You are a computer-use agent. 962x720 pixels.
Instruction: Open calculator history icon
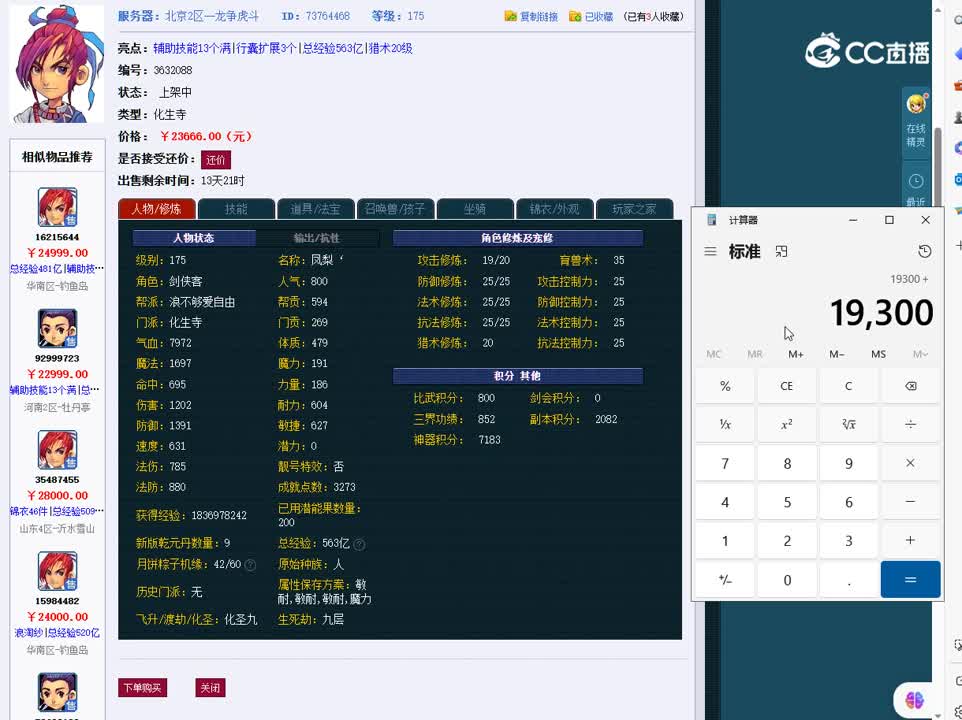coord(925,251)
